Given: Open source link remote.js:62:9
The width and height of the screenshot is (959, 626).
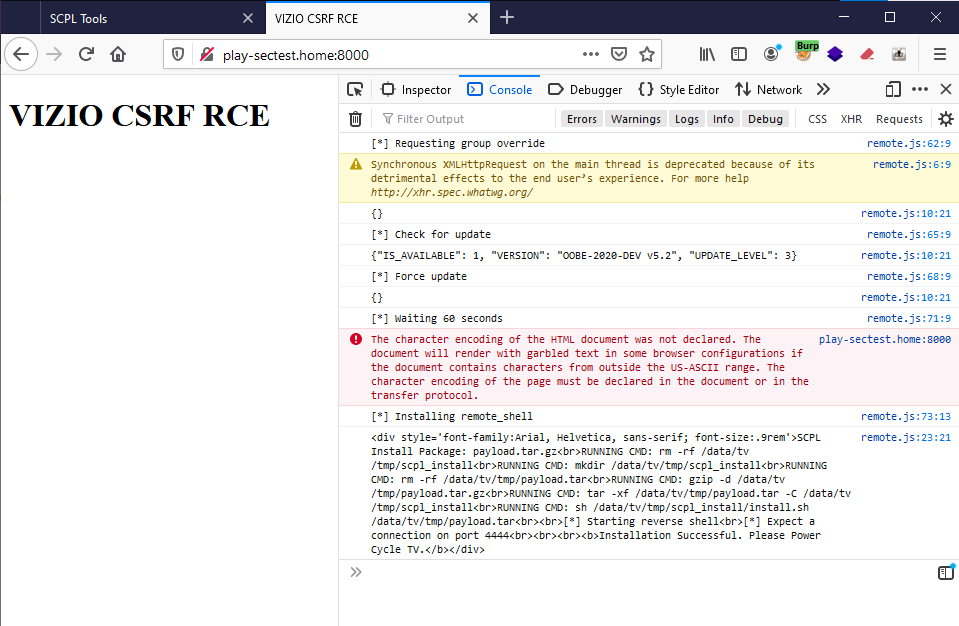Looking at the screenshot, I should click(x=909, y=143).
